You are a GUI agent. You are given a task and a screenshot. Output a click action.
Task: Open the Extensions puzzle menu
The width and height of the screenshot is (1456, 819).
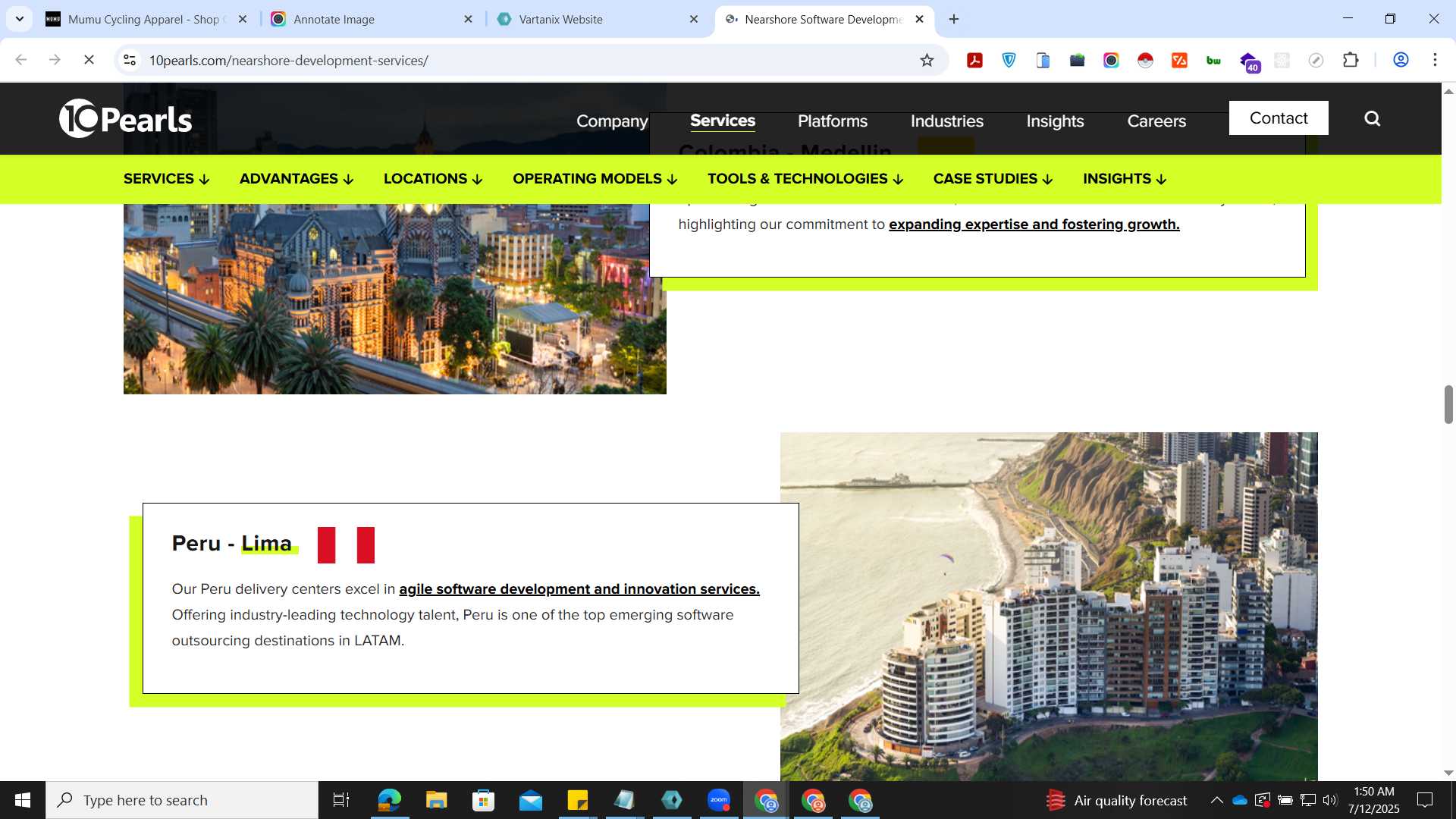click(1351, 61)
